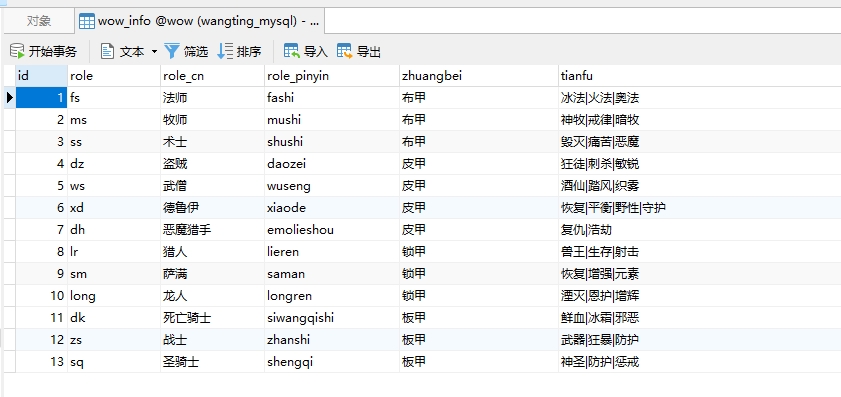Select the role cell 'dk'
Screen dimensions: 841x397
(114, 318)
